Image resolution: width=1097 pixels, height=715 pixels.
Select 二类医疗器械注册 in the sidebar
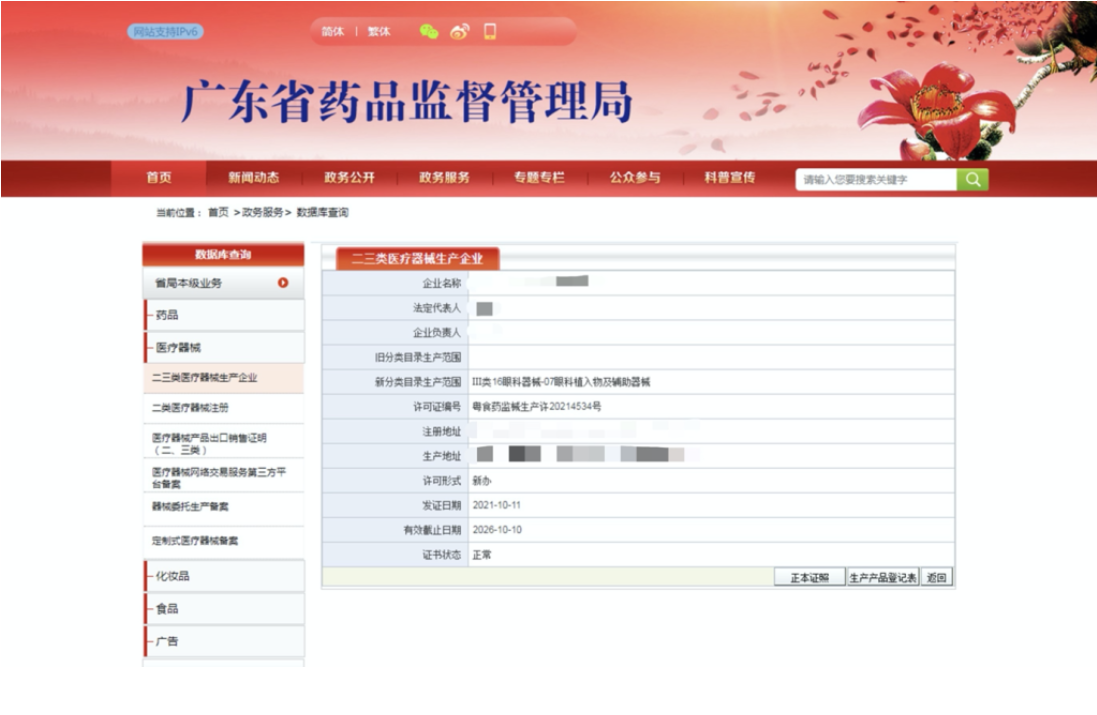[190, 408]
